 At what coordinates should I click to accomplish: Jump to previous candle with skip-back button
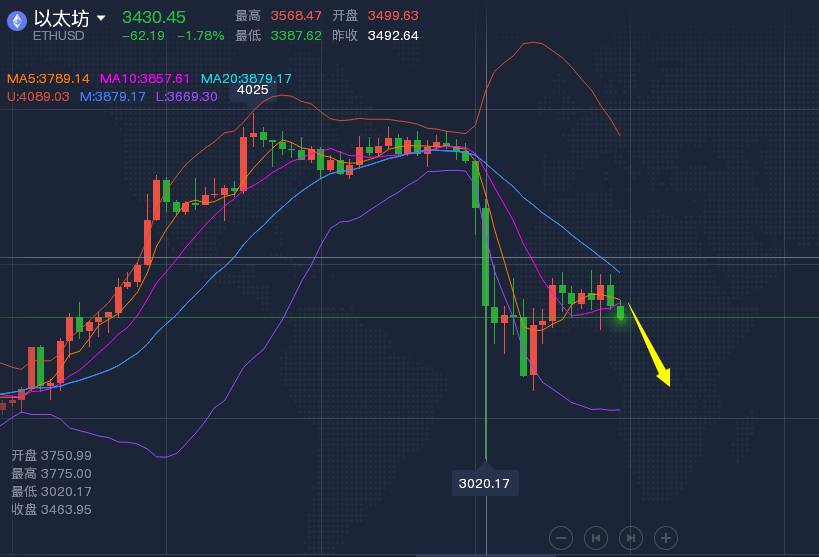[x=596, y=537]
